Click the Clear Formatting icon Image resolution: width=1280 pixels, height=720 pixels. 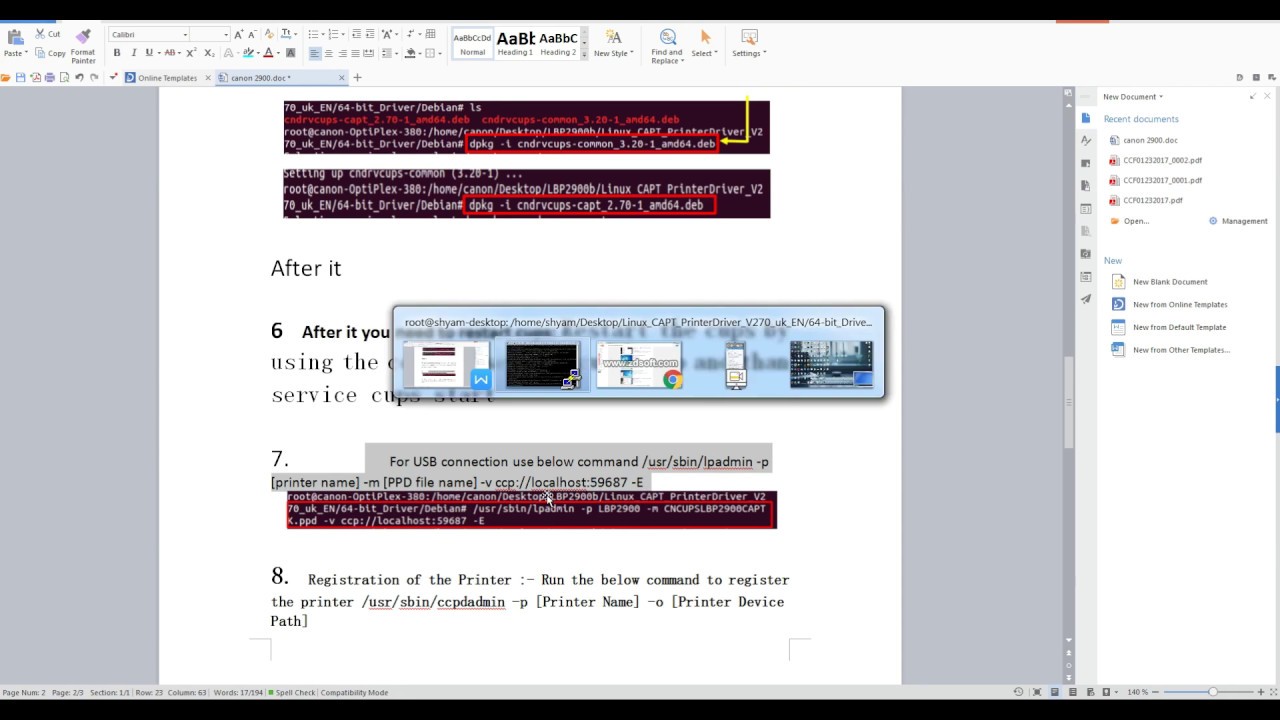270,34
